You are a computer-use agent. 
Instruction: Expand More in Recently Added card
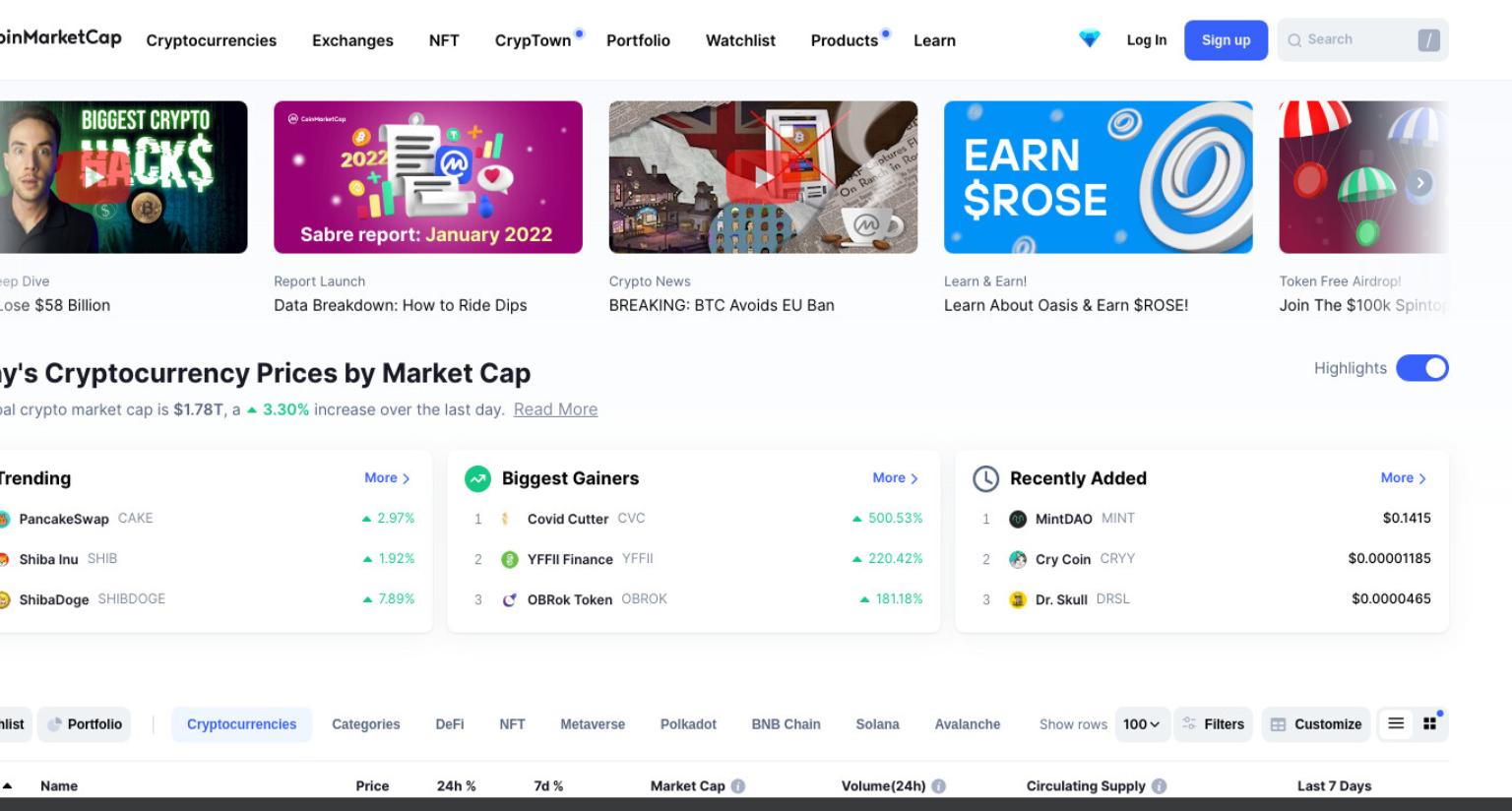(x=1403, y=477)
